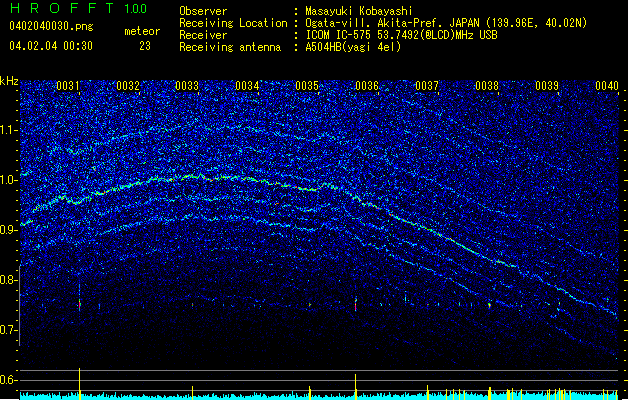The width and height of the screenshot is (629, 400).
Task: Click the 0031 time marker
Action: coord(68,86)
